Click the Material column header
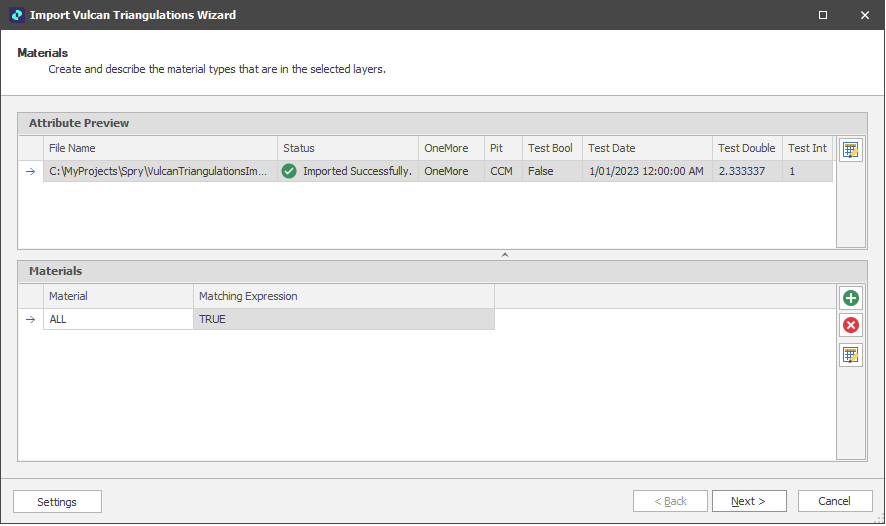This screenshot has width=886, height=526. pyautogui.click(x=118, y=296)
